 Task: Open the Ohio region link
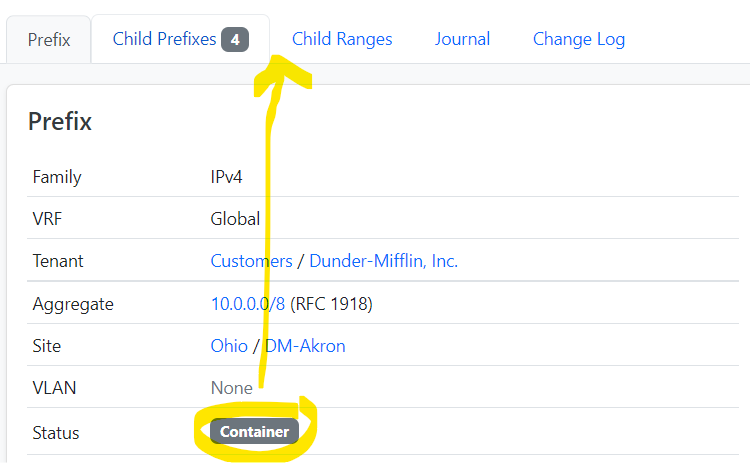tap(229, 346)
